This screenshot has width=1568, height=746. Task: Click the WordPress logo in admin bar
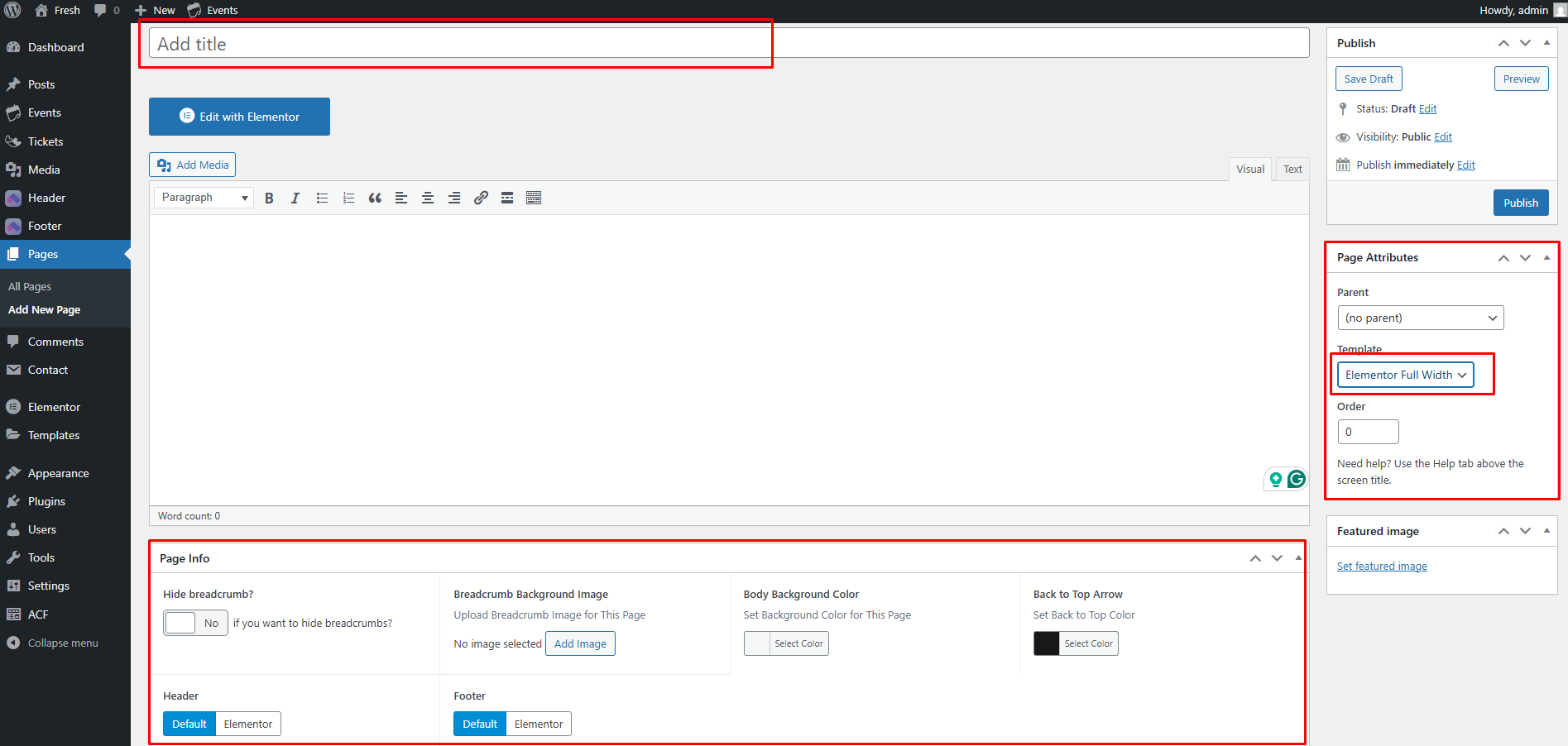click(x=12, y=10)
